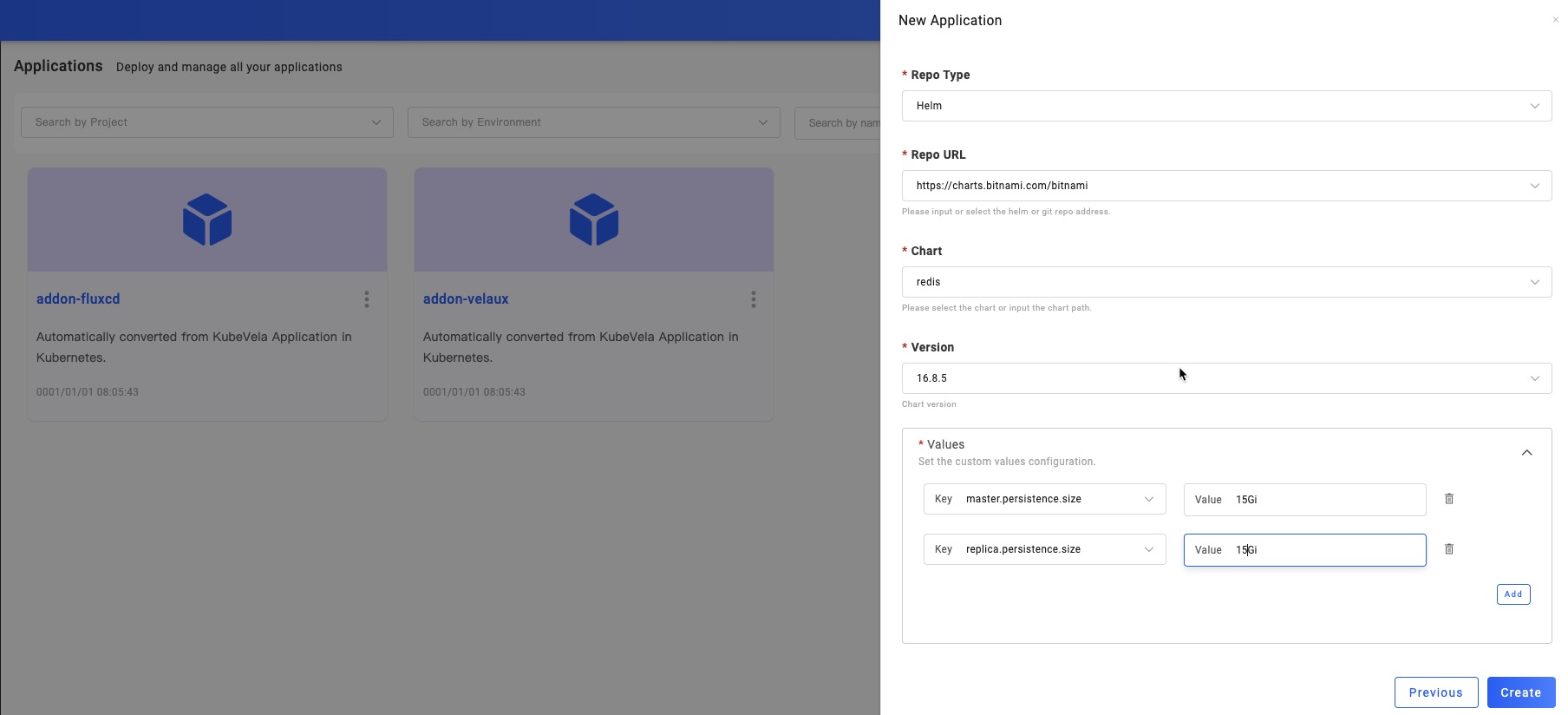
Task: Open the addon-fluxcd three-dot menu
Action: pos(367,299)
